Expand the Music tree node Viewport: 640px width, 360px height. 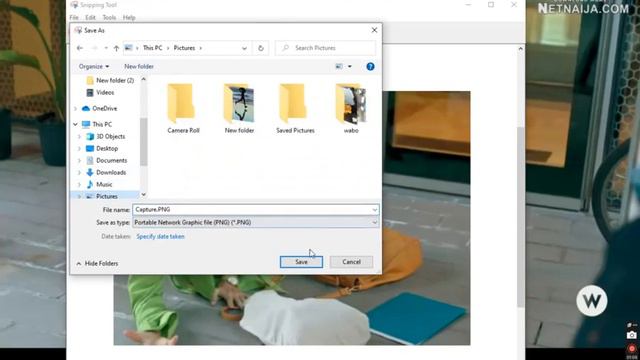point(79,184)
